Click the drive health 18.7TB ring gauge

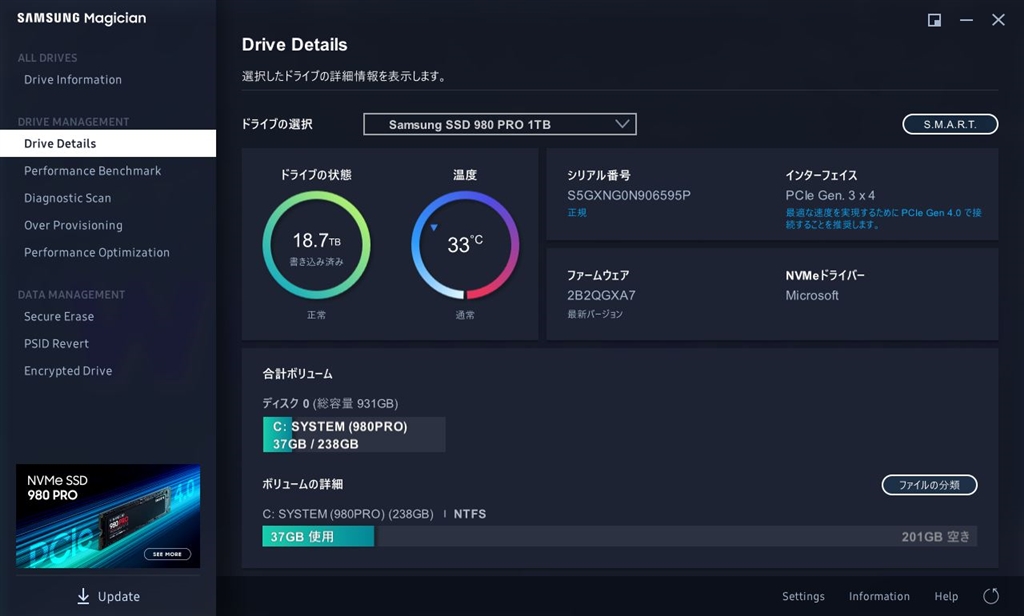(316, 245)
